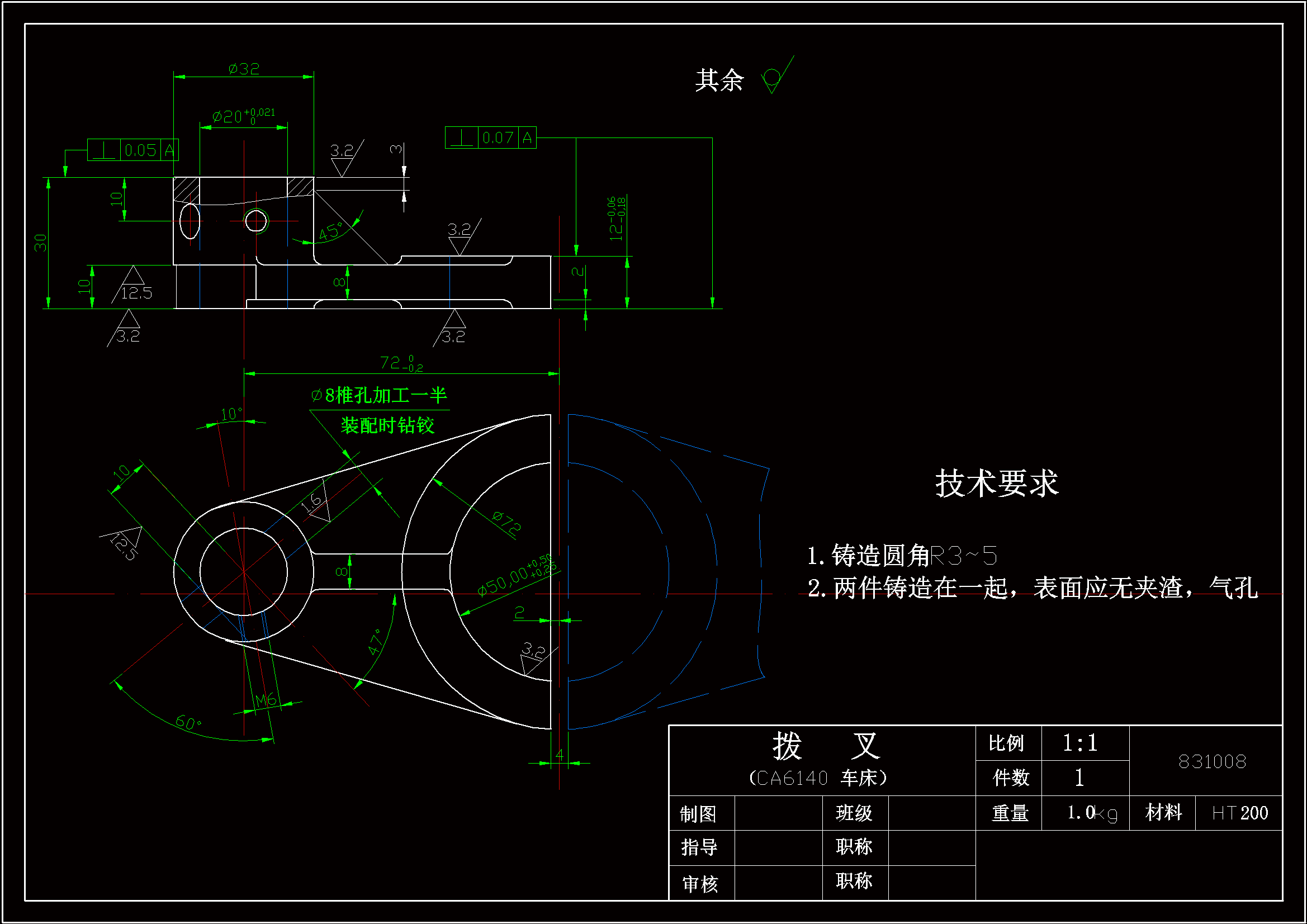Click the 47° angle dimension
This screenshot has width=1307, height=924.
tap(376, 642)
